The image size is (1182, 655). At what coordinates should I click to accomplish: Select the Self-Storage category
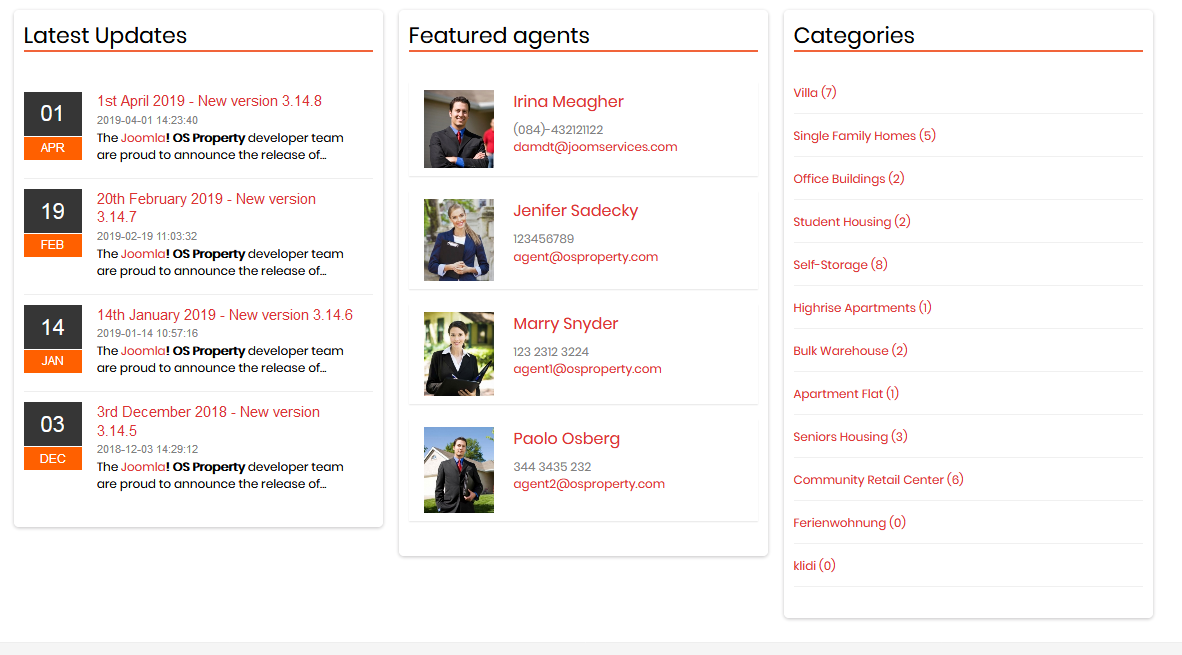point(840,265)
